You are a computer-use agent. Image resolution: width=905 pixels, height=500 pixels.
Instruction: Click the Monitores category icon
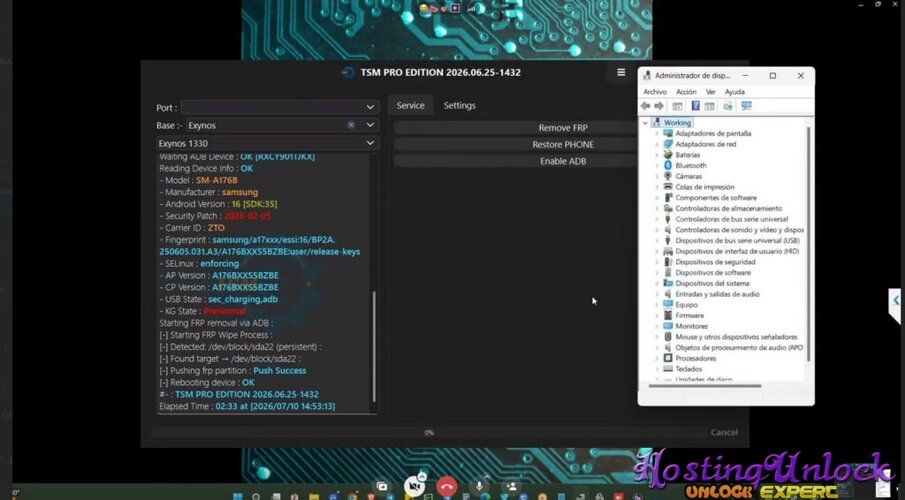point(668,326)
